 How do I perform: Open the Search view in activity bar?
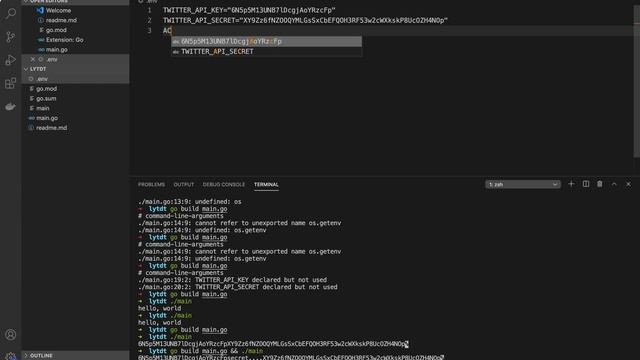(11, 13)
